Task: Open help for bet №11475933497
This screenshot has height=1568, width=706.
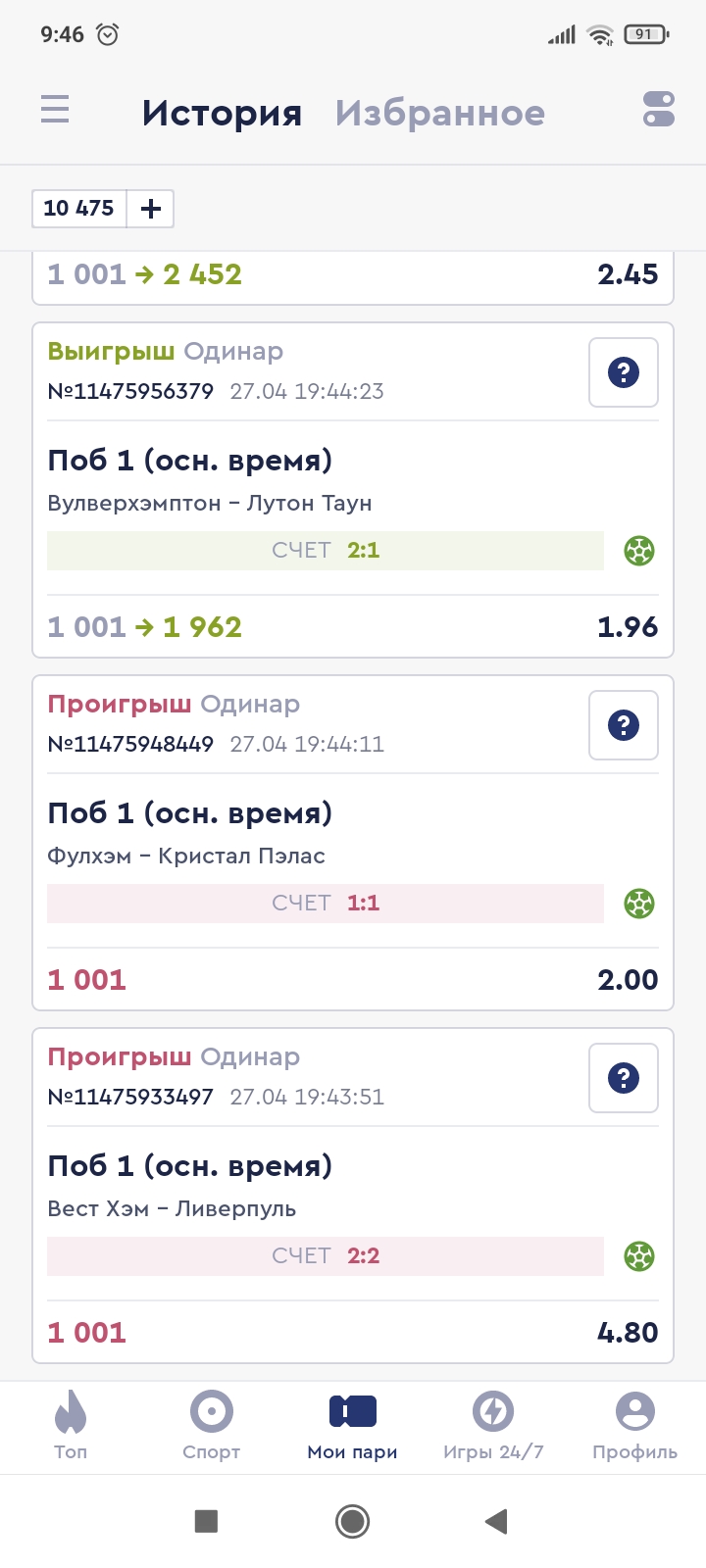Action: 623,1078
